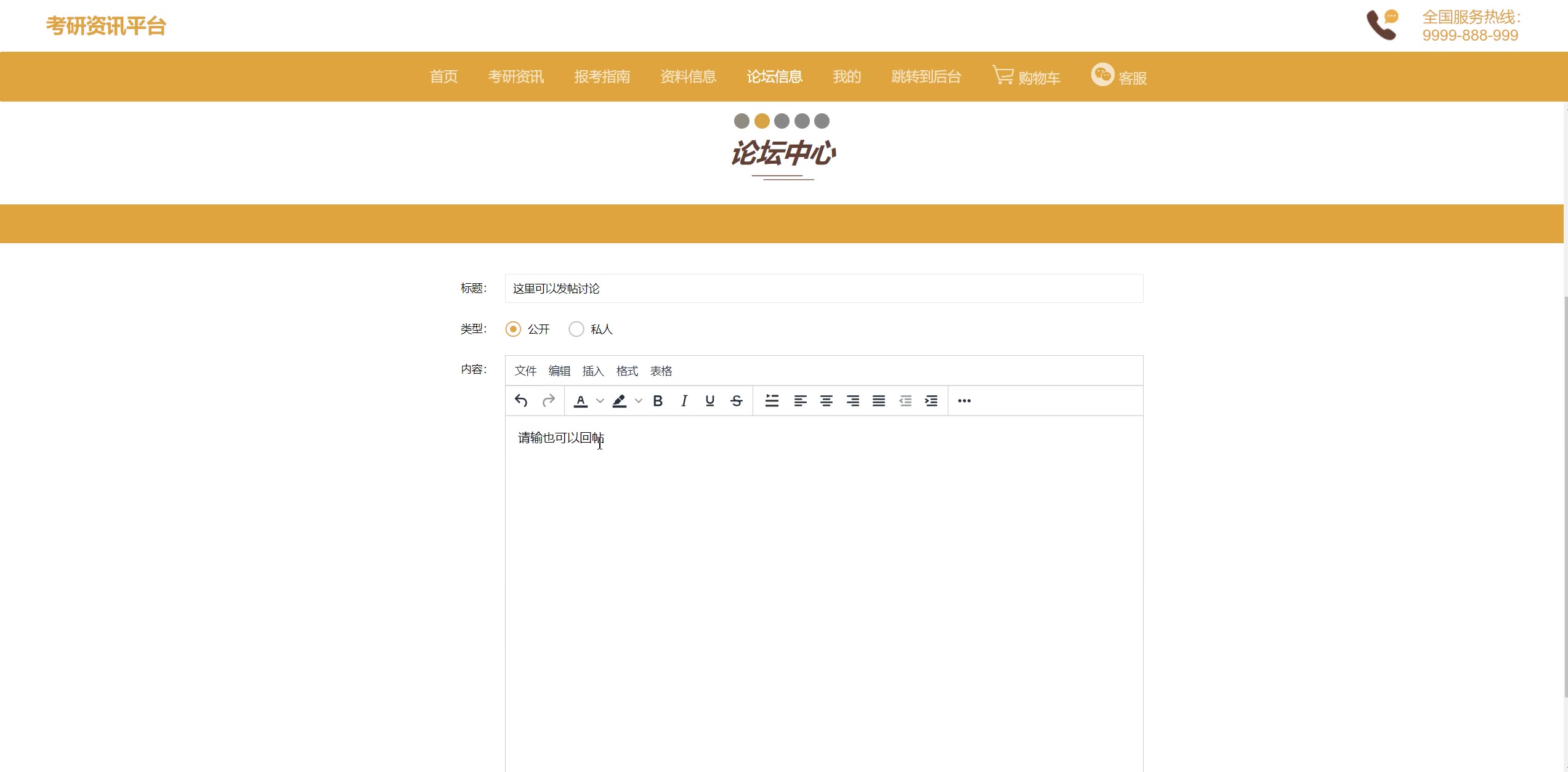Justify the editor text

point(879,401)
